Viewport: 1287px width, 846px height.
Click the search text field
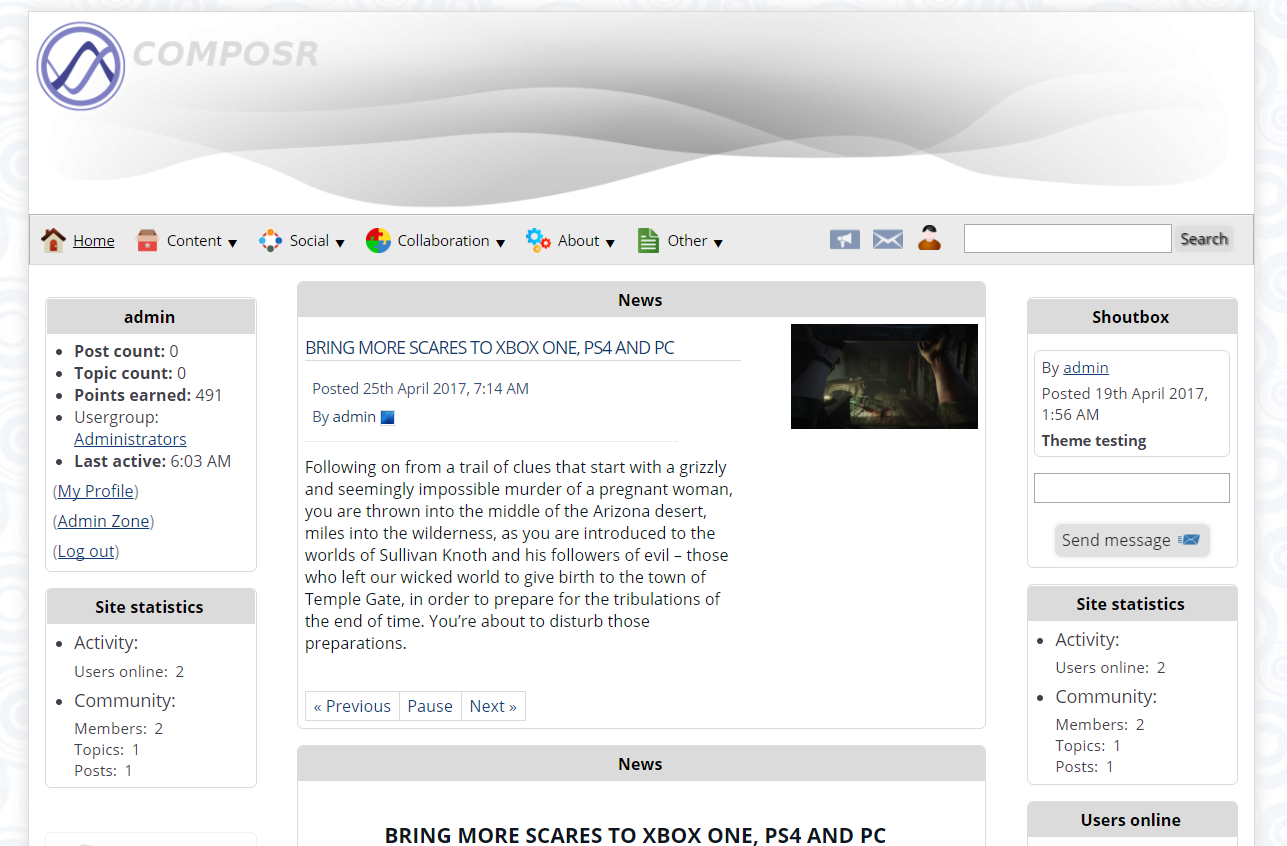pyautogui.click(x=1067, y=239)
